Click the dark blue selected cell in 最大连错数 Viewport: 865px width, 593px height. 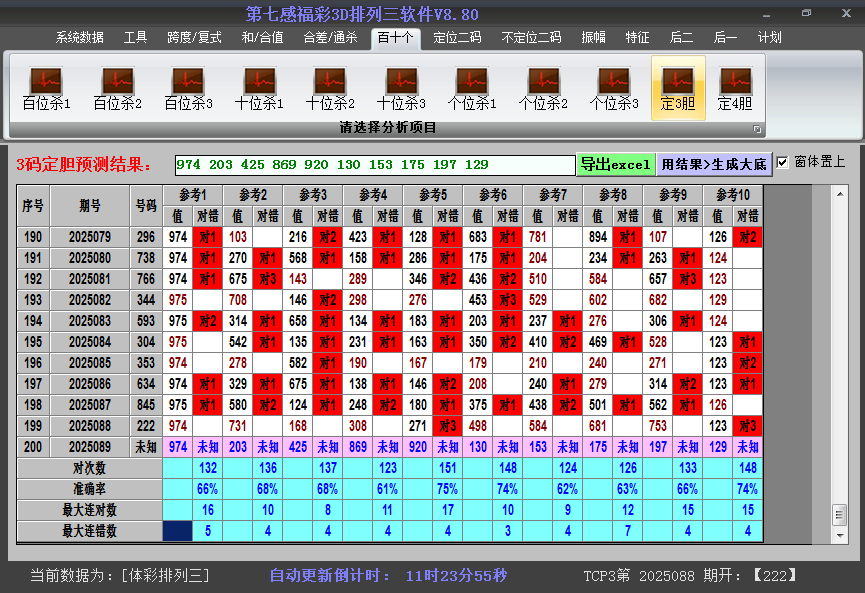click(x=178, y=531)
